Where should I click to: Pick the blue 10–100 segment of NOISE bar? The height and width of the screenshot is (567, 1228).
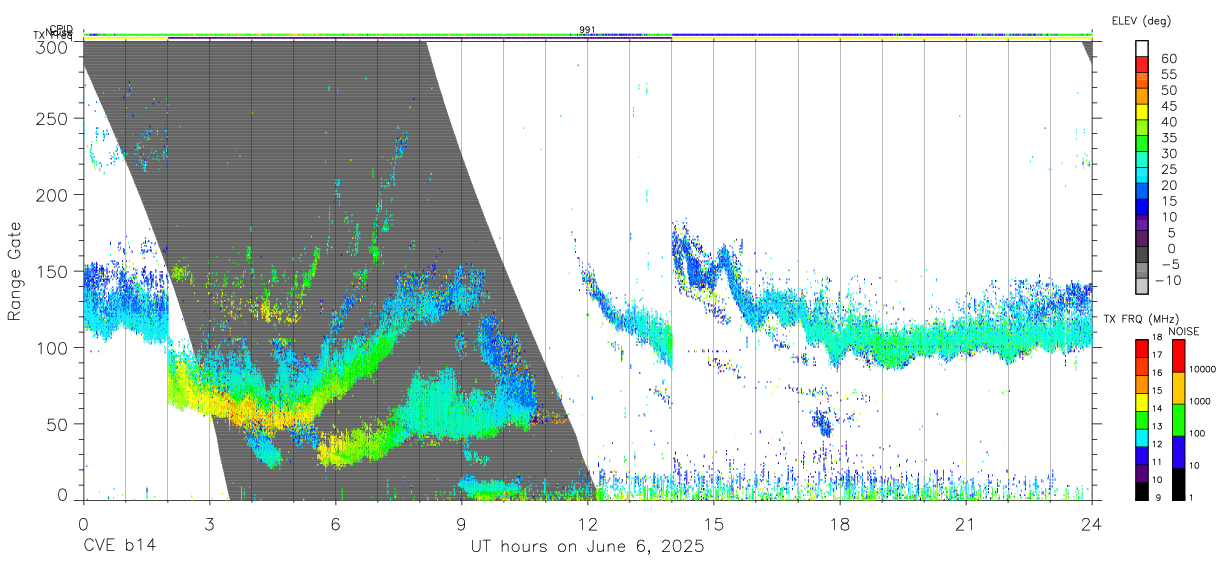coord(1177,451)
